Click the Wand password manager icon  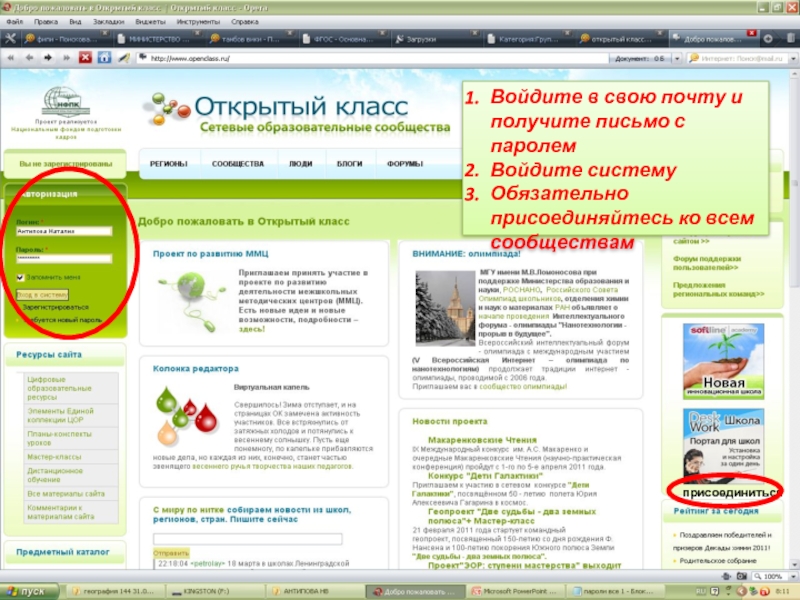click(x=123, y=58)
